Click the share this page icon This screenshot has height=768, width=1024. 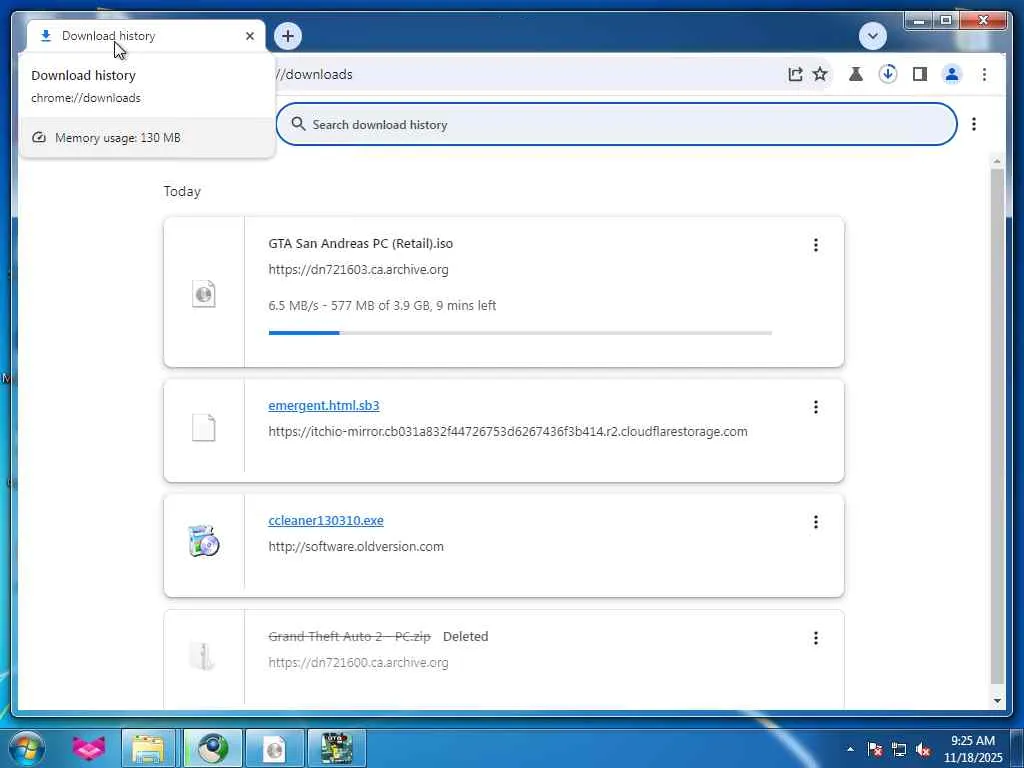[x=795, y=74]
